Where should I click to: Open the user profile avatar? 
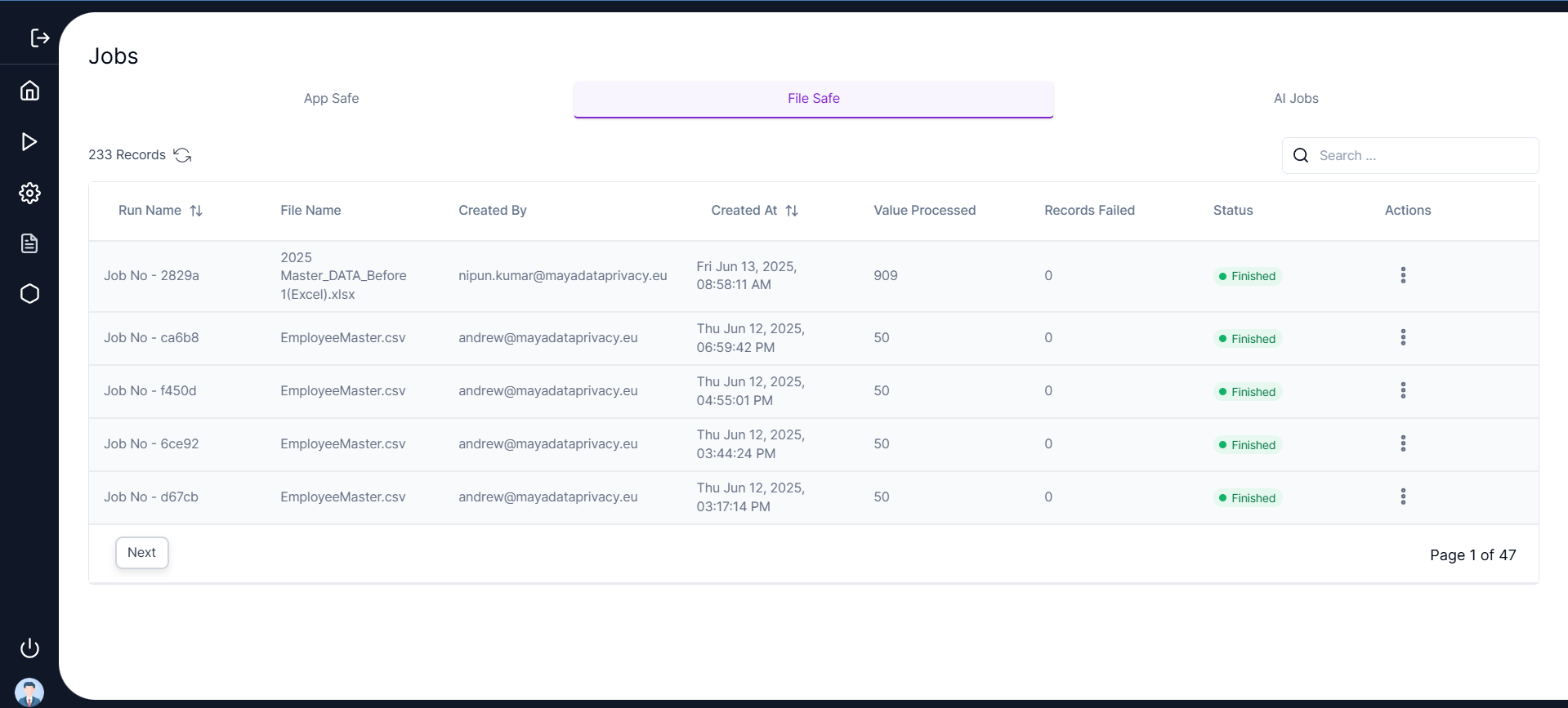29,692
